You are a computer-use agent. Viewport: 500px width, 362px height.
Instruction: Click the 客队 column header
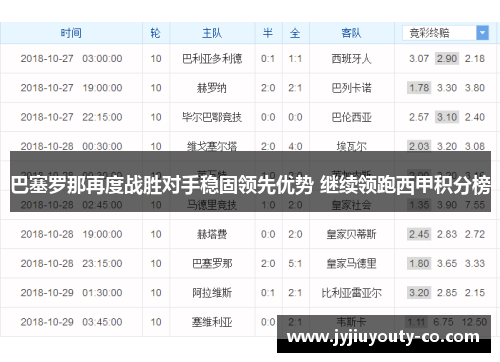tap(351, 33)
